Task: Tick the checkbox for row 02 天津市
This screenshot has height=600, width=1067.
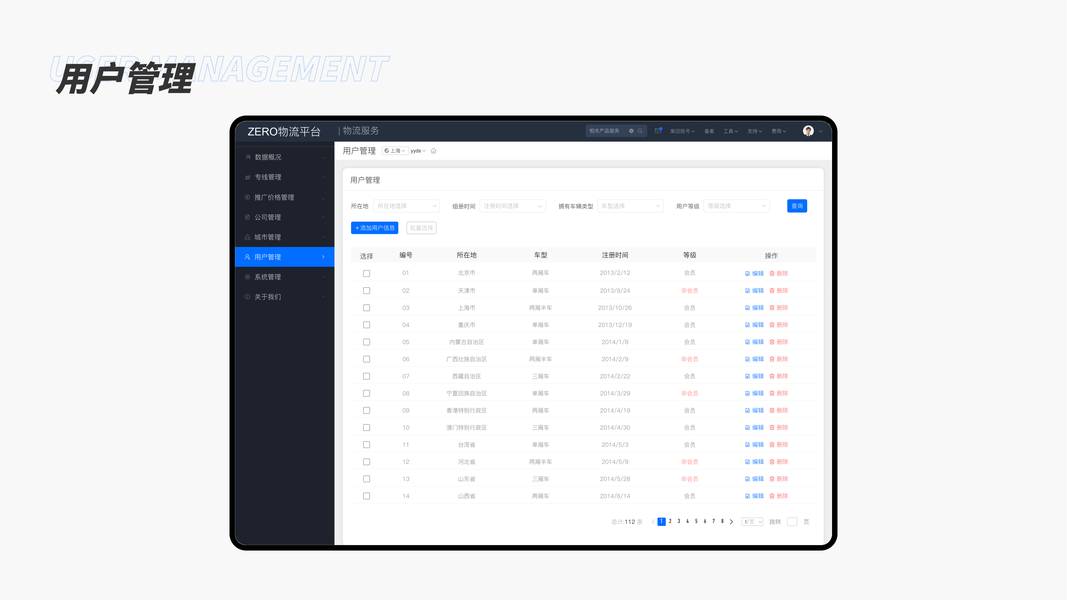Action: [x=366, y=290]
